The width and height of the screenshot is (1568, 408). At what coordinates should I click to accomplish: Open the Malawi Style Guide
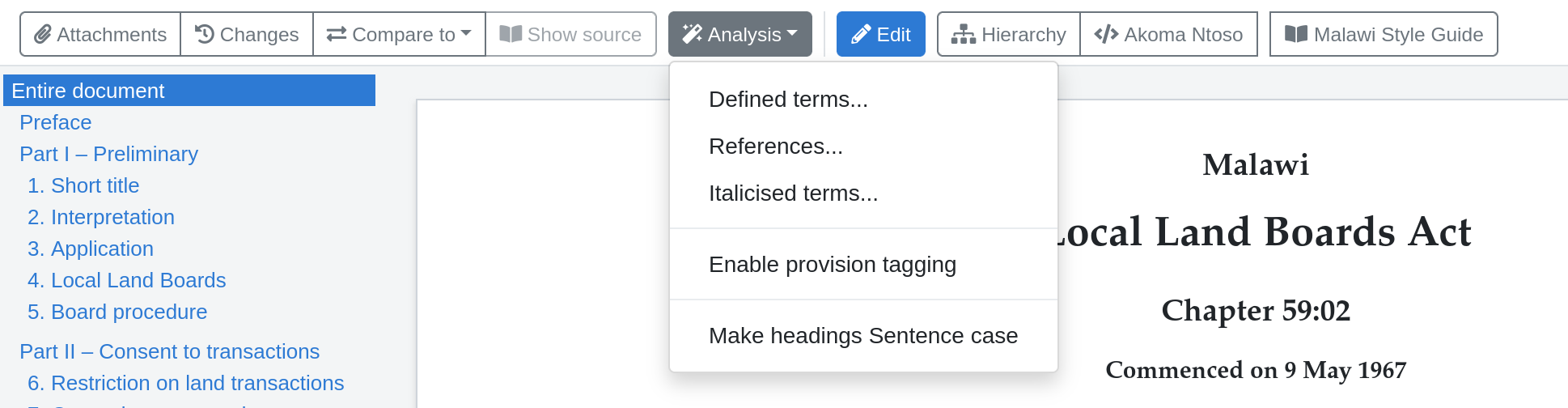point(1384,35)
